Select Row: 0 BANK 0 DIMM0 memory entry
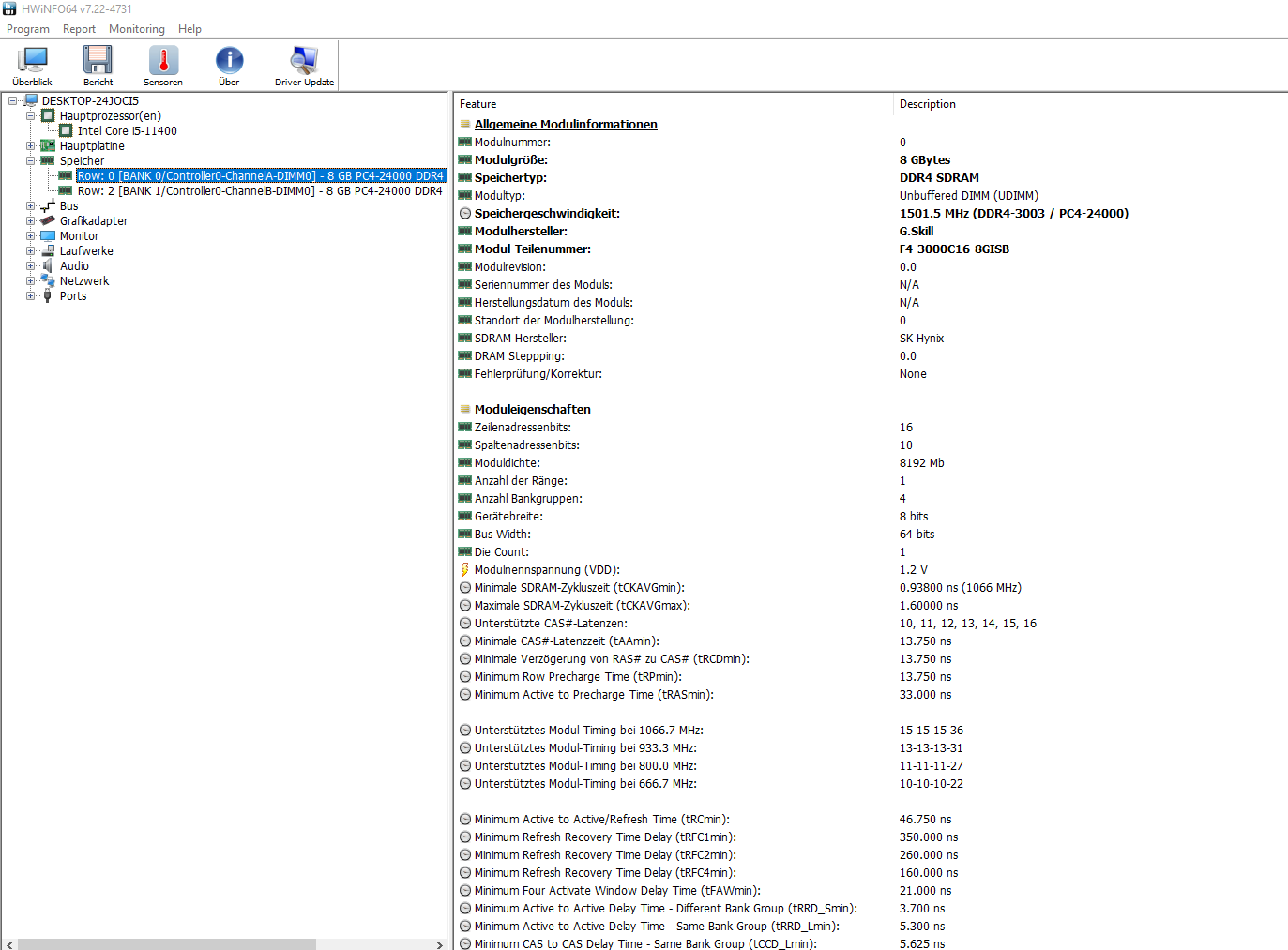 pos(261,175)
